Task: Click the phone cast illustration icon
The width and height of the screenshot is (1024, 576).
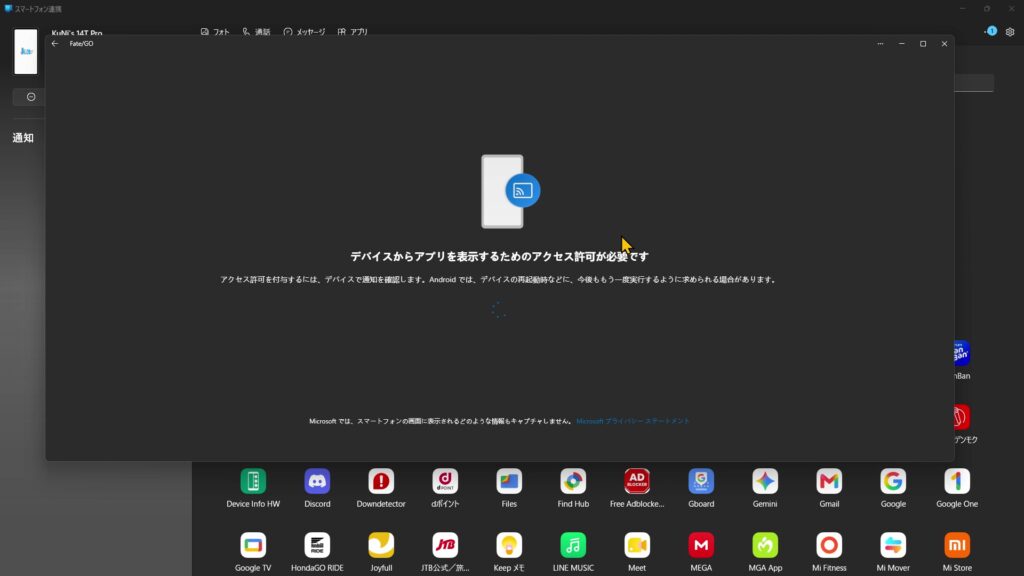Action: pos(511,191)
